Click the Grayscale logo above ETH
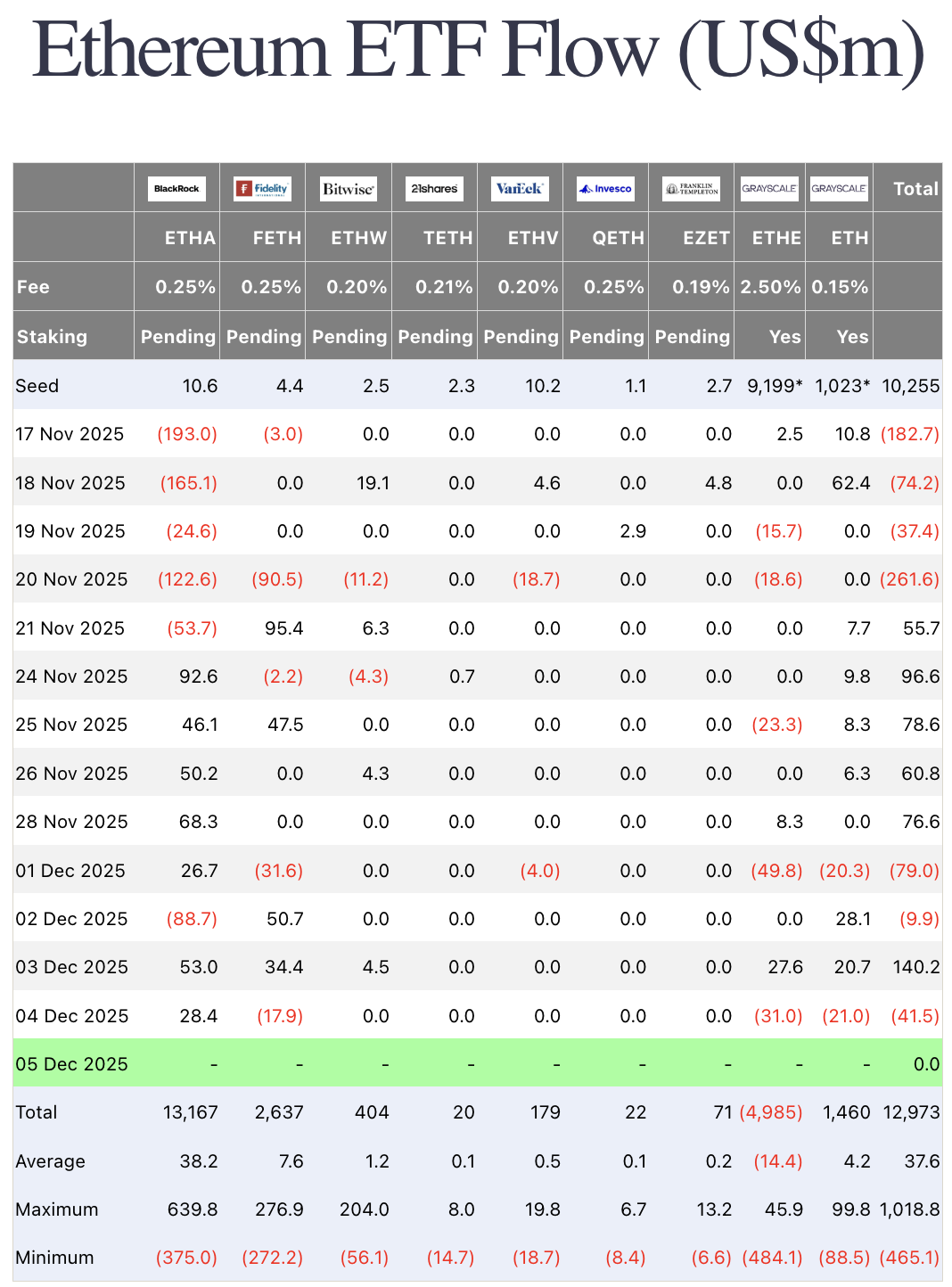Image resolution: width=952 pixels, height=1287 pixels. click(839, 189)
